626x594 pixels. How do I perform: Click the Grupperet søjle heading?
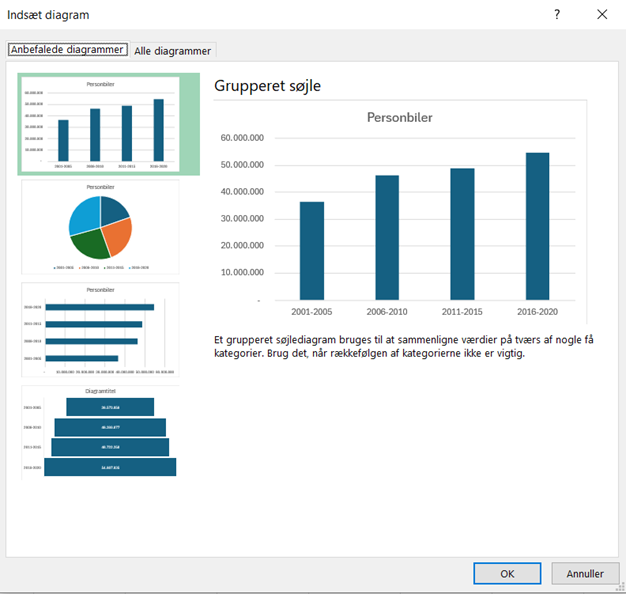(267, 86)
